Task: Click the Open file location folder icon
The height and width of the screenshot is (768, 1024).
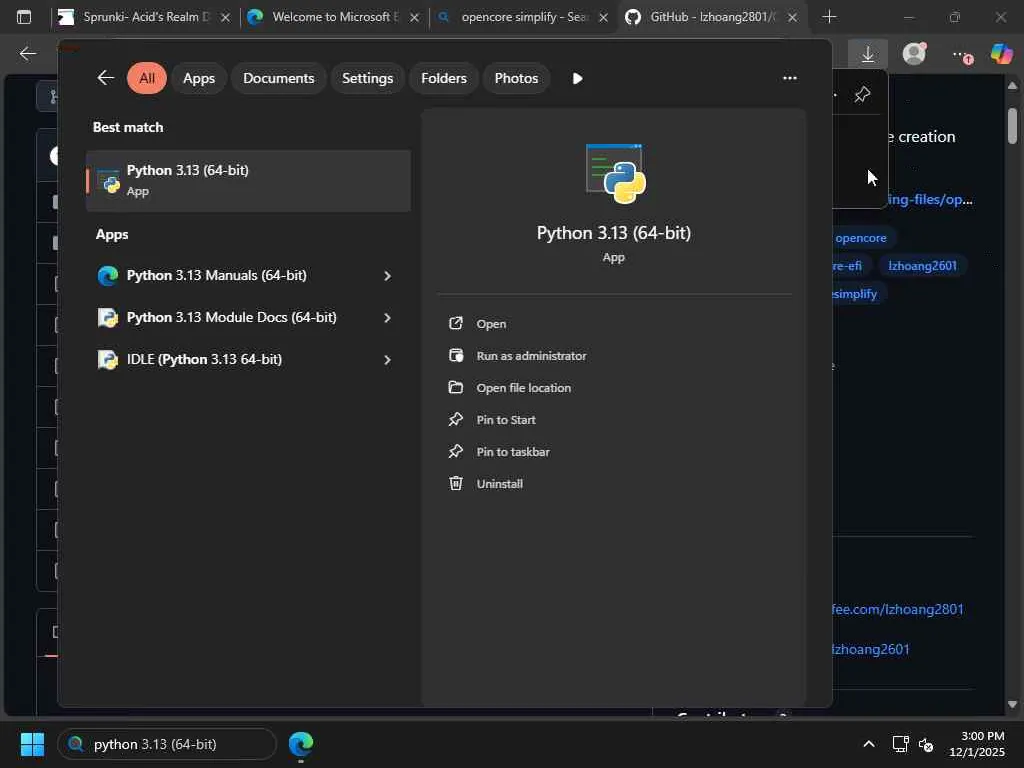Action: coord(456,387)
